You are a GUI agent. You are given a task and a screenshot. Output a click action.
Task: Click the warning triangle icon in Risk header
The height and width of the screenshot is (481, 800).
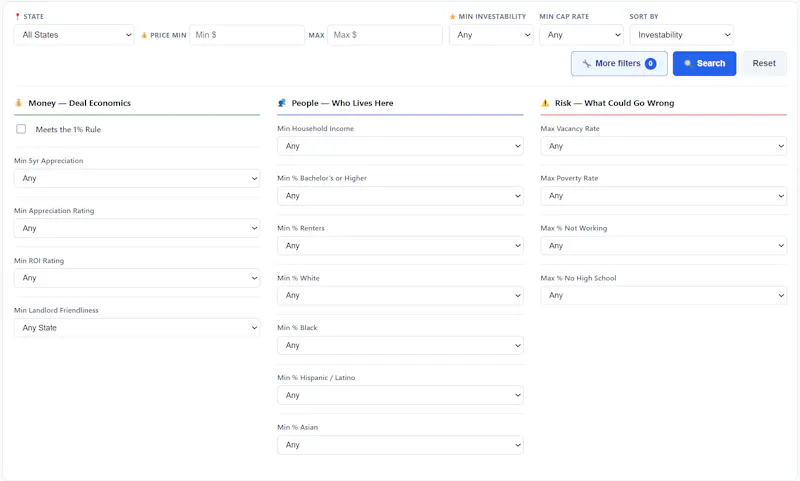click(545, 103)
